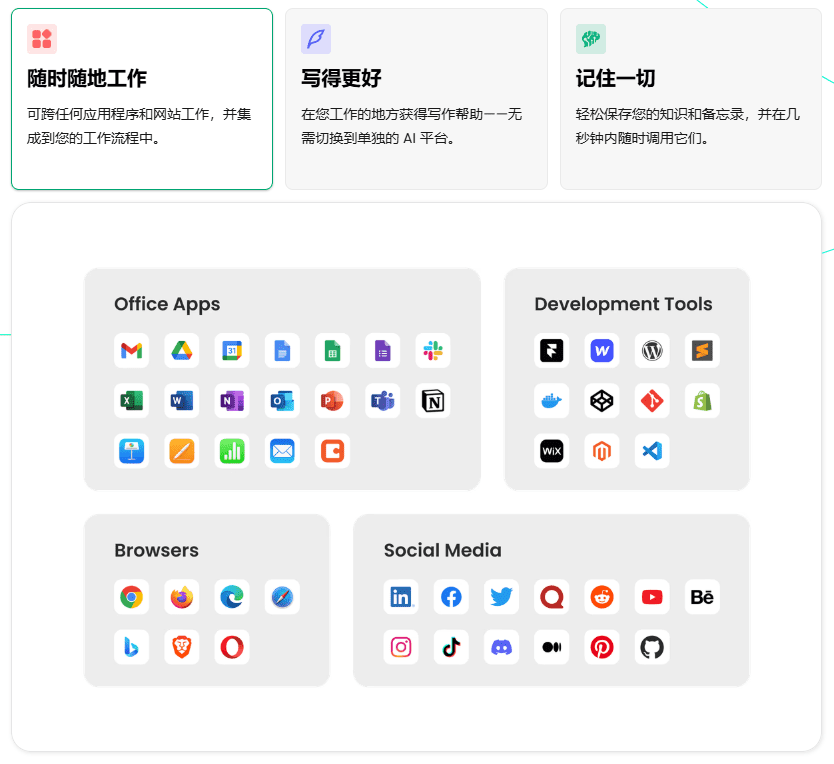Click the Outlook icon
The image size is (834, 764).
(x=282, y=401)
